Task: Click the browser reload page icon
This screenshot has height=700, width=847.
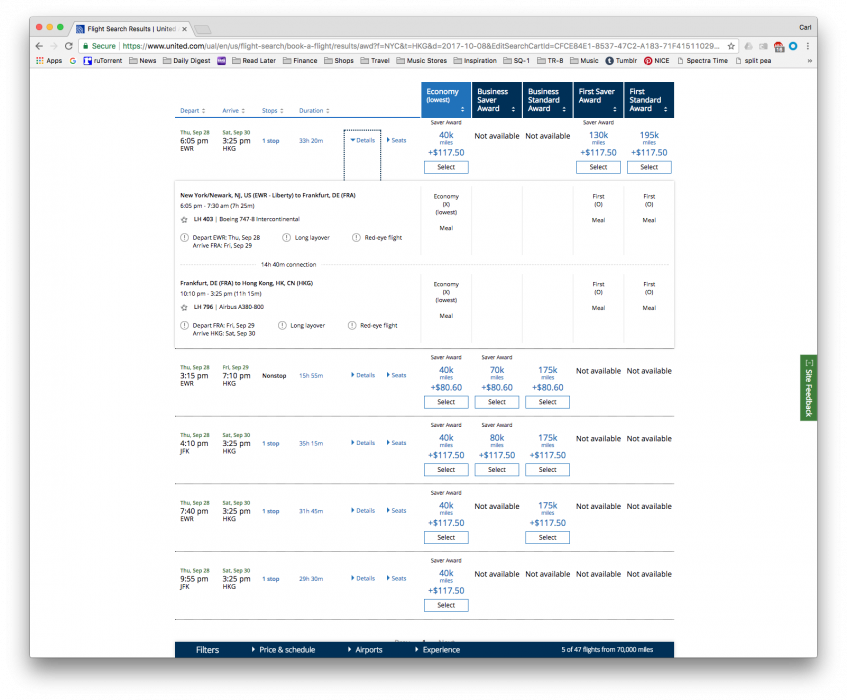Action: click(x=69, y=46)
